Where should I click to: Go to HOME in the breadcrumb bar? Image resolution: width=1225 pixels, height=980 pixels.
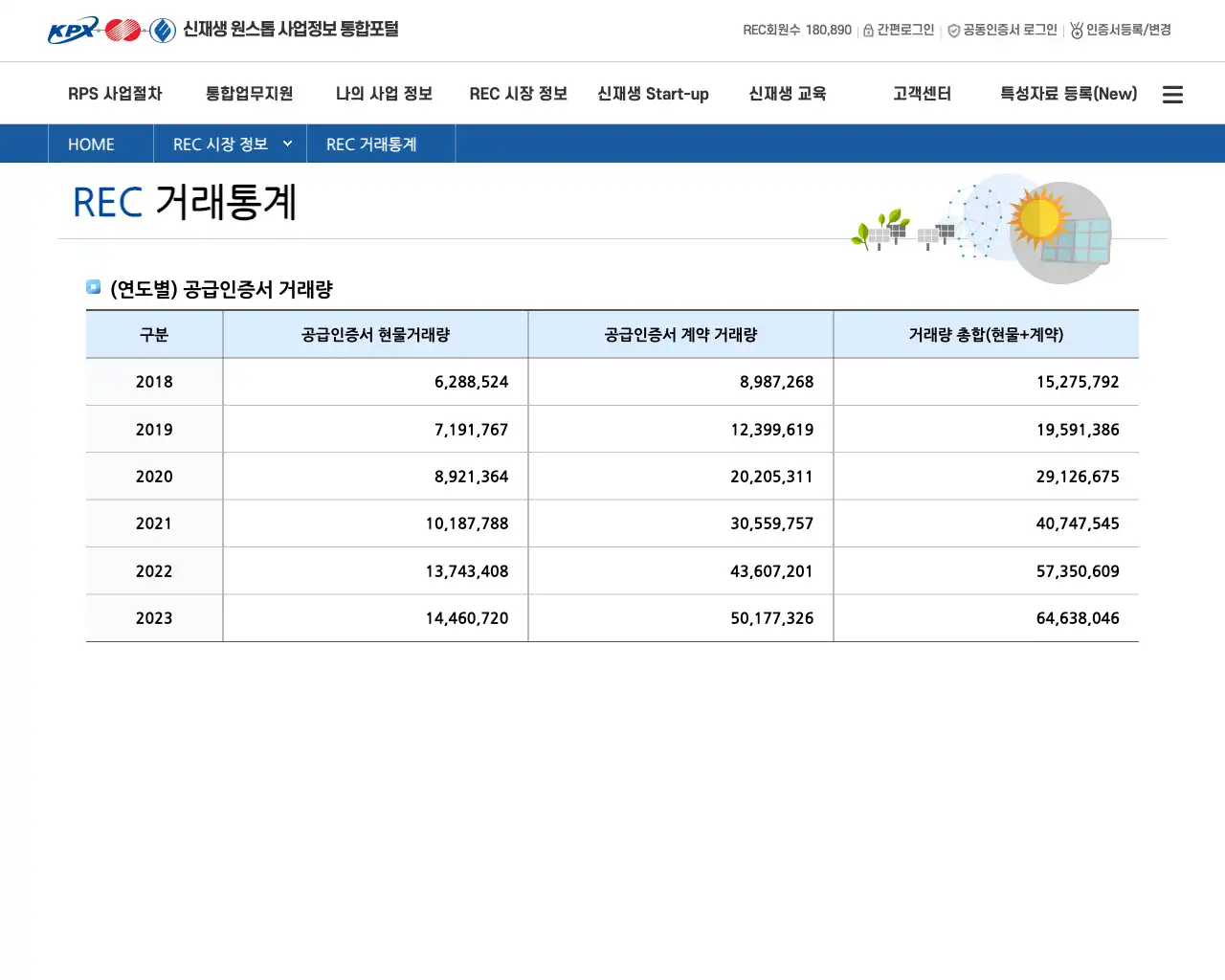pos(91,145)
